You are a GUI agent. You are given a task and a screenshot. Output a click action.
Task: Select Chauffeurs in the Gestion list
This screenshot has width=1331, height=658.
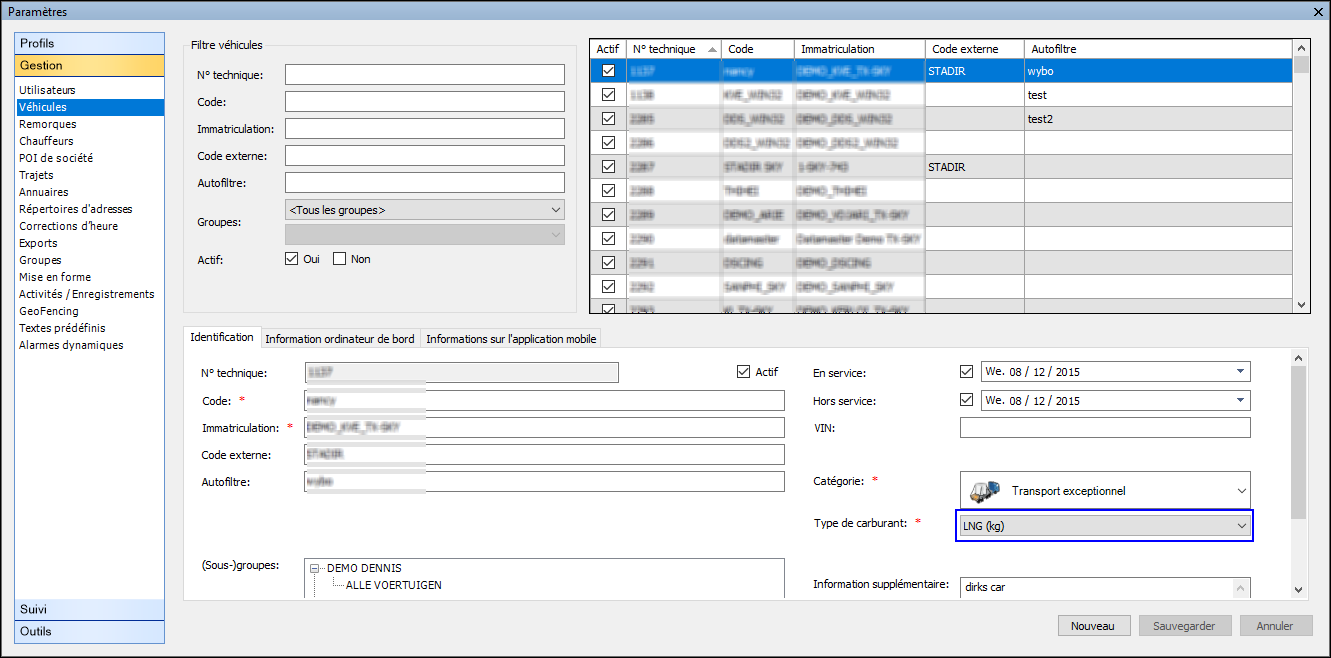pyautogui.click(x=46, y=141)
